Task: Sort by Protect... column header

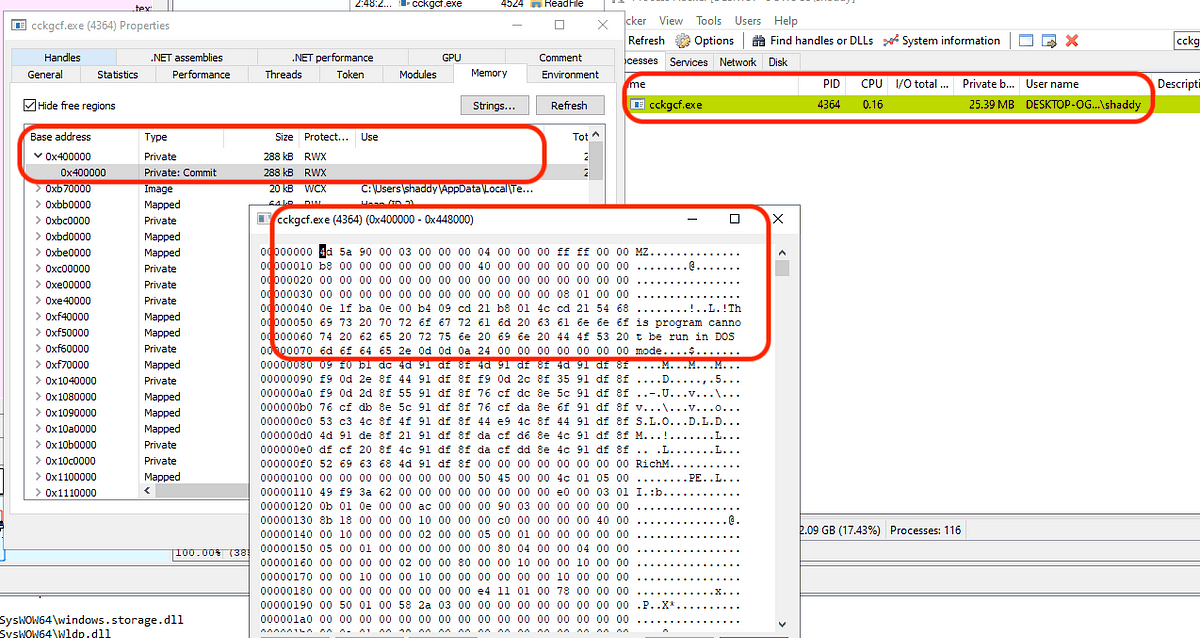Action: (328, 137)
